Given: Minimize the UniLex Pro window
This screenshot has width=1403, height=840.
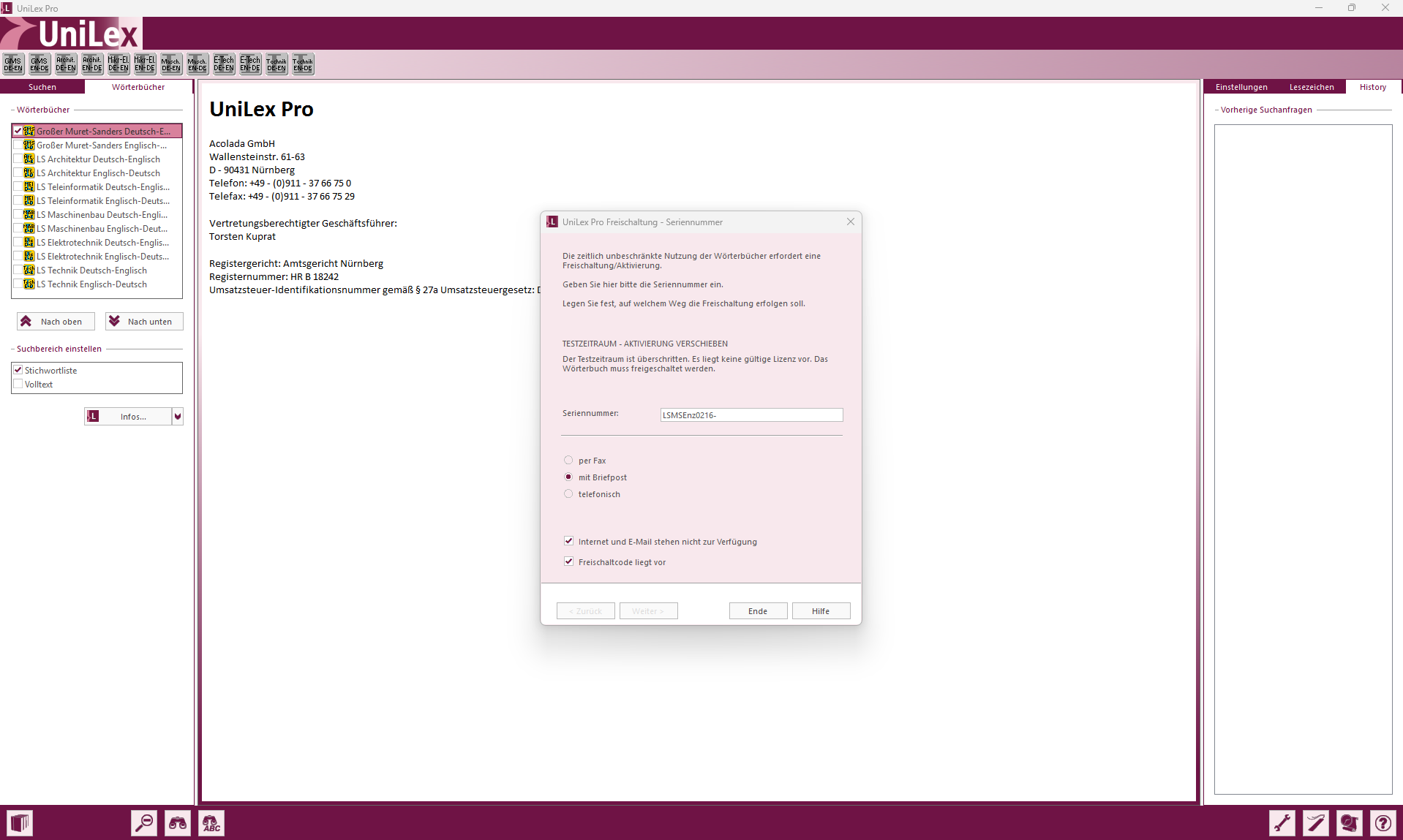Looking at the screenshot, I should click(x=1319, y=8).
